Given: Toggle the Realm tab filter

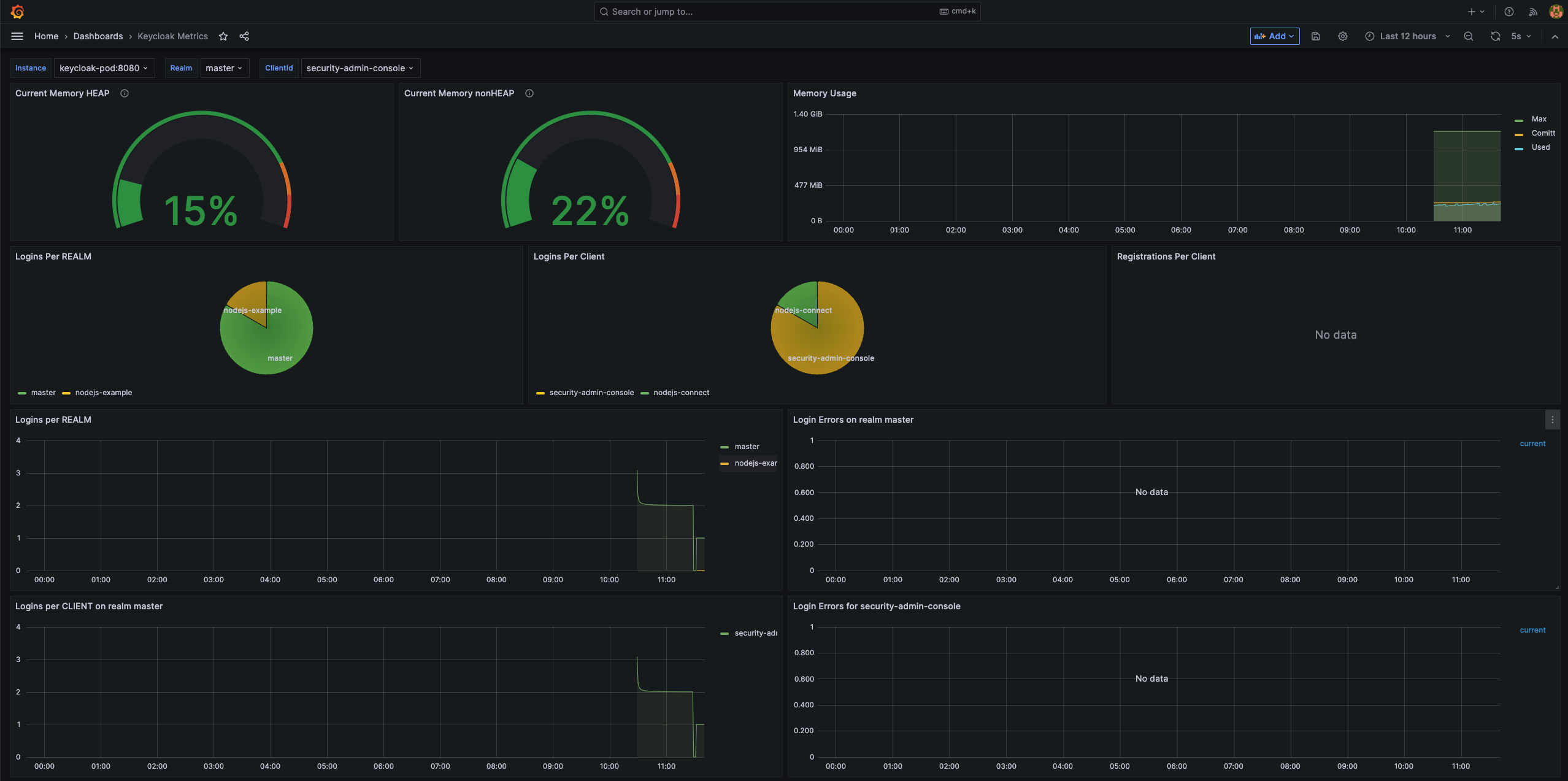Looking at the screenshot, I should 180,68.
